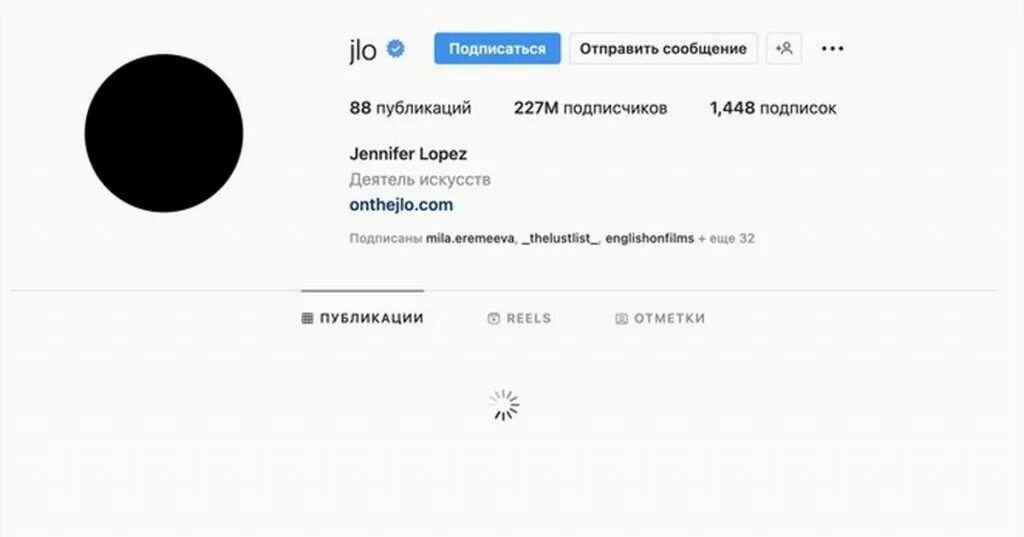This screenshot has width=1024, height=537.
Task: Open mila.eremeeva profile from mutual followers
Action: [x=470, y=238]
